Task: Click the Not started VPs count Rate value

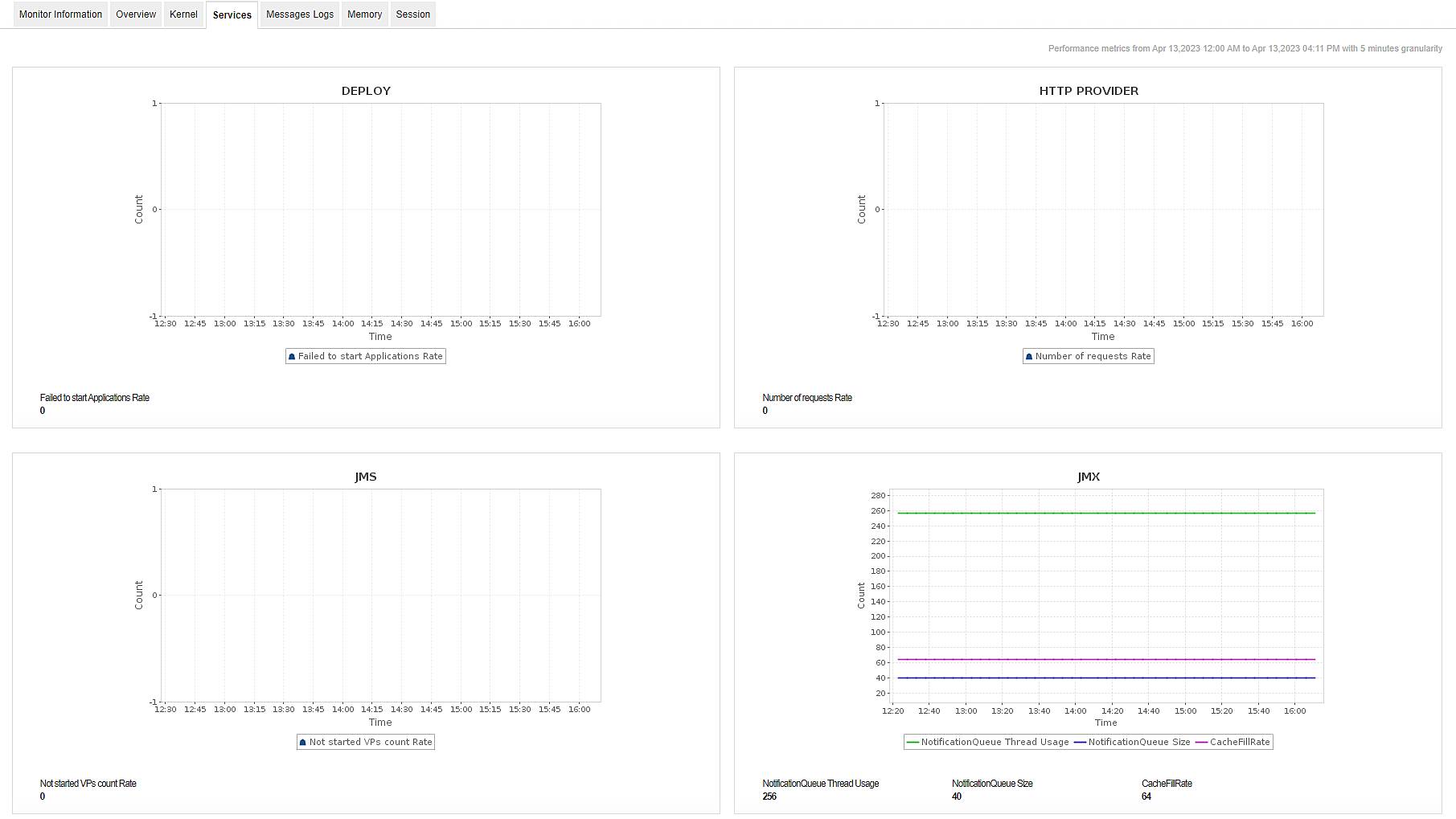Action: (x=42, y=796)
